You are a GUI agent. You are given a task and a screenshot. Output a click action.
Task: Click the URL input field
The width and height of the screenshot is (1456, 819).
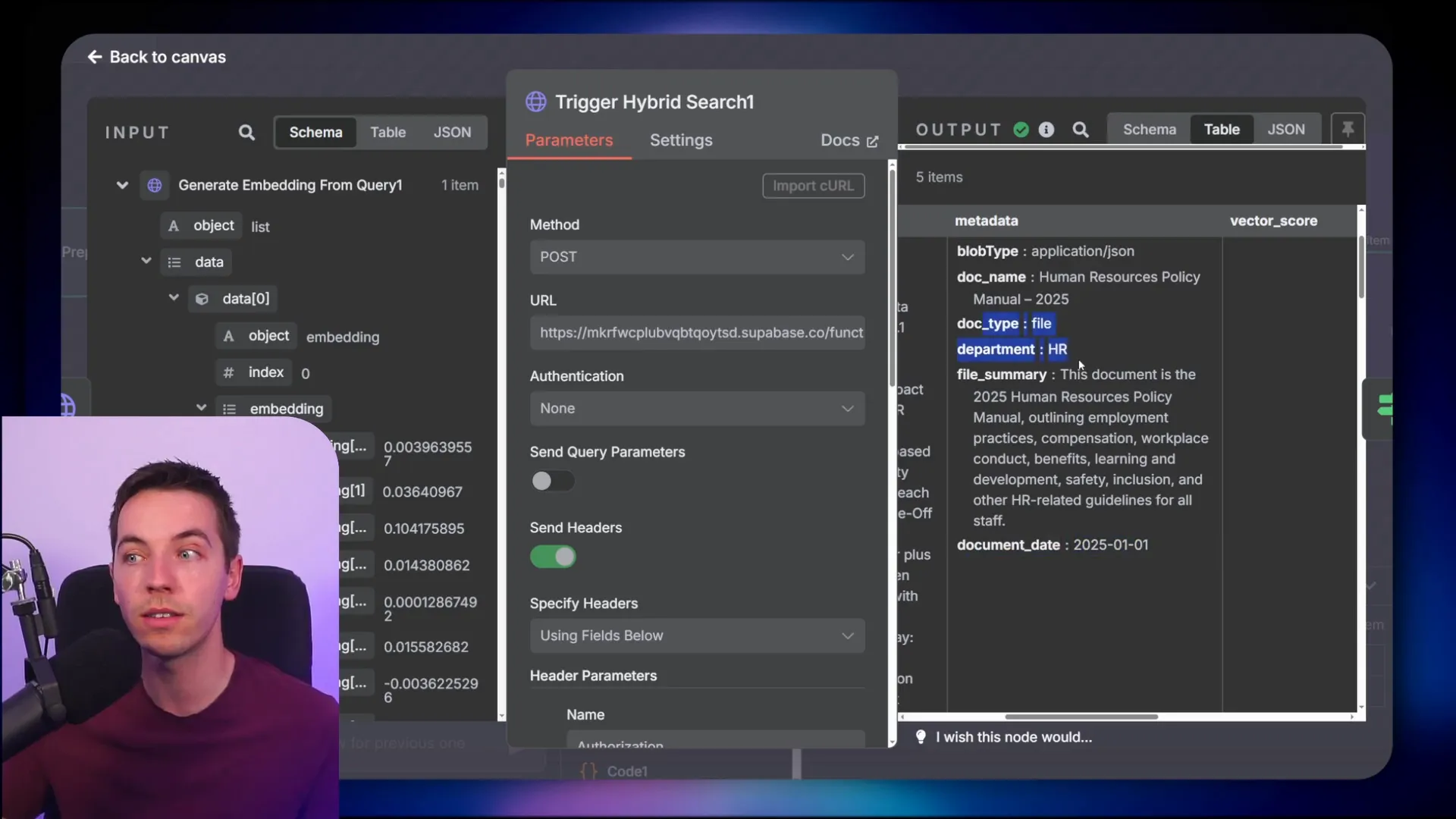click(697, 333)
